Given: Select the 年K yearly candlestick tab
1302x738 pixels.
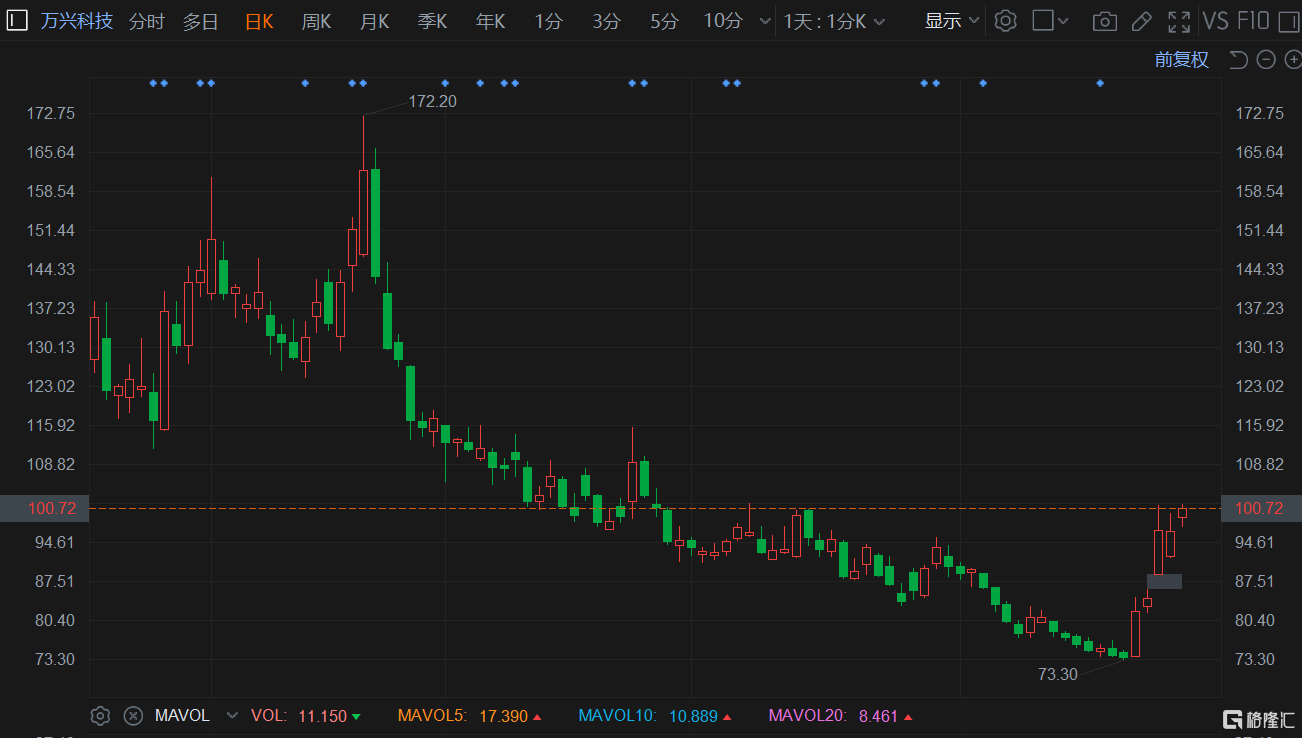Looking at the screenshot, I should tap(490, 21).
